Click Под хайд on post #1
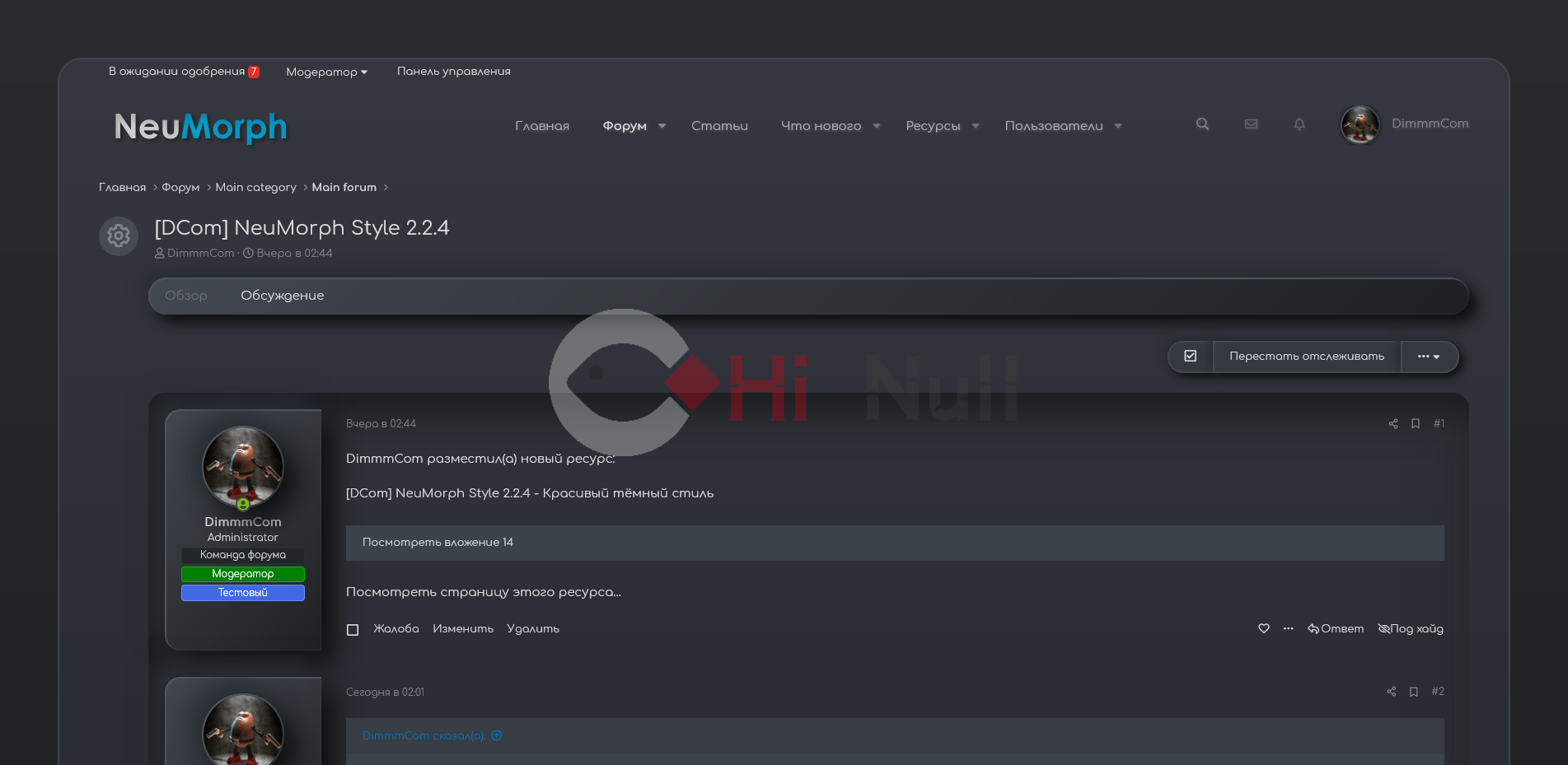 (x=1411, y=629)
